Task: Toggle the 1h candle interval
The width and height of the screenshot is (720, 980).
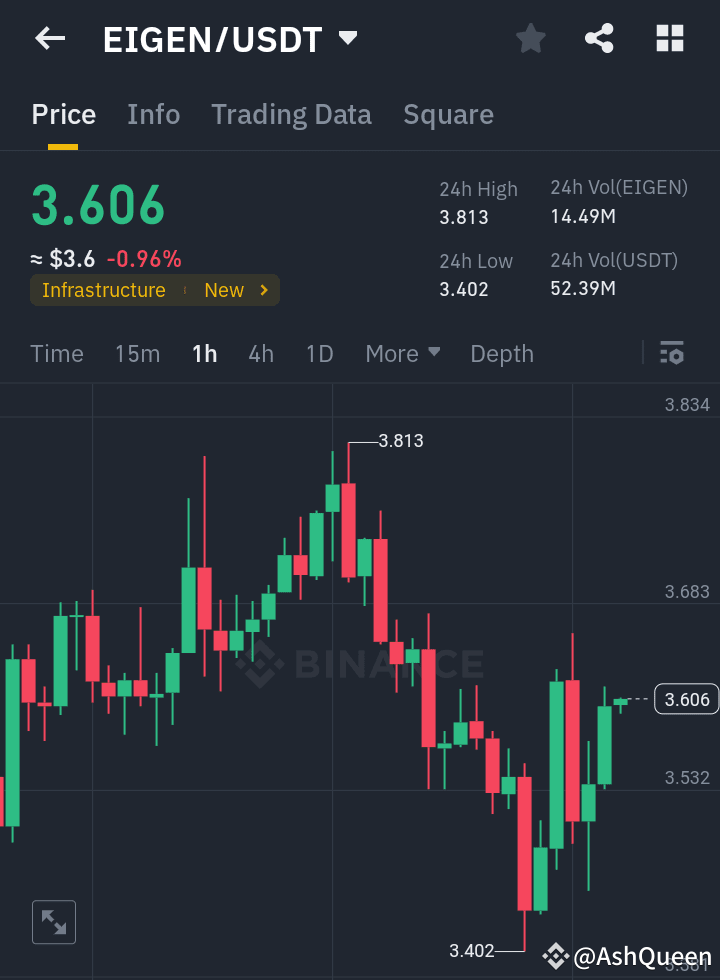Action: pos(204,353)
